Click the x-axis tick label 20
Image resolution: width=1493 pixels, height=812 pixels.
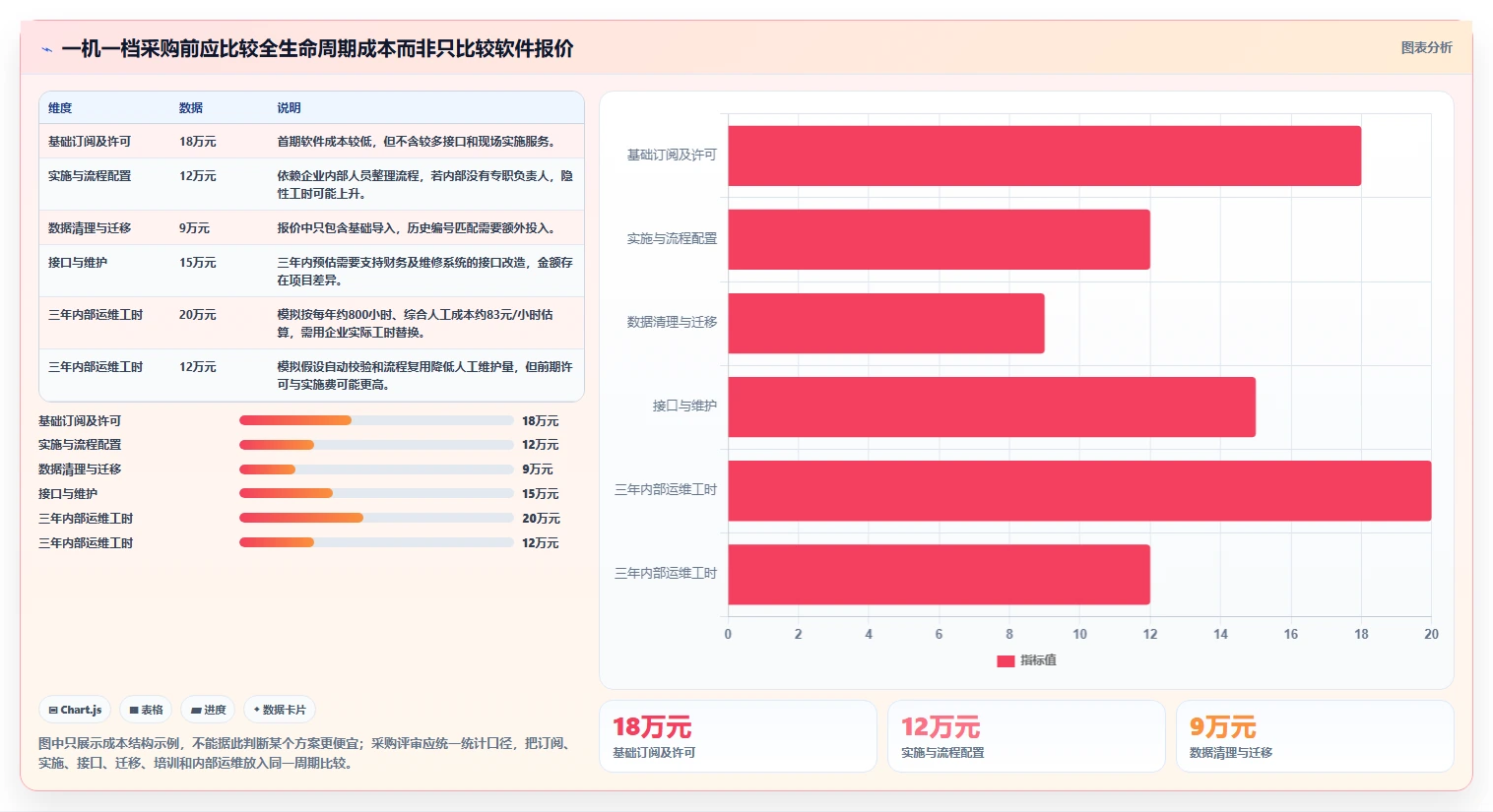[1431, 635]
